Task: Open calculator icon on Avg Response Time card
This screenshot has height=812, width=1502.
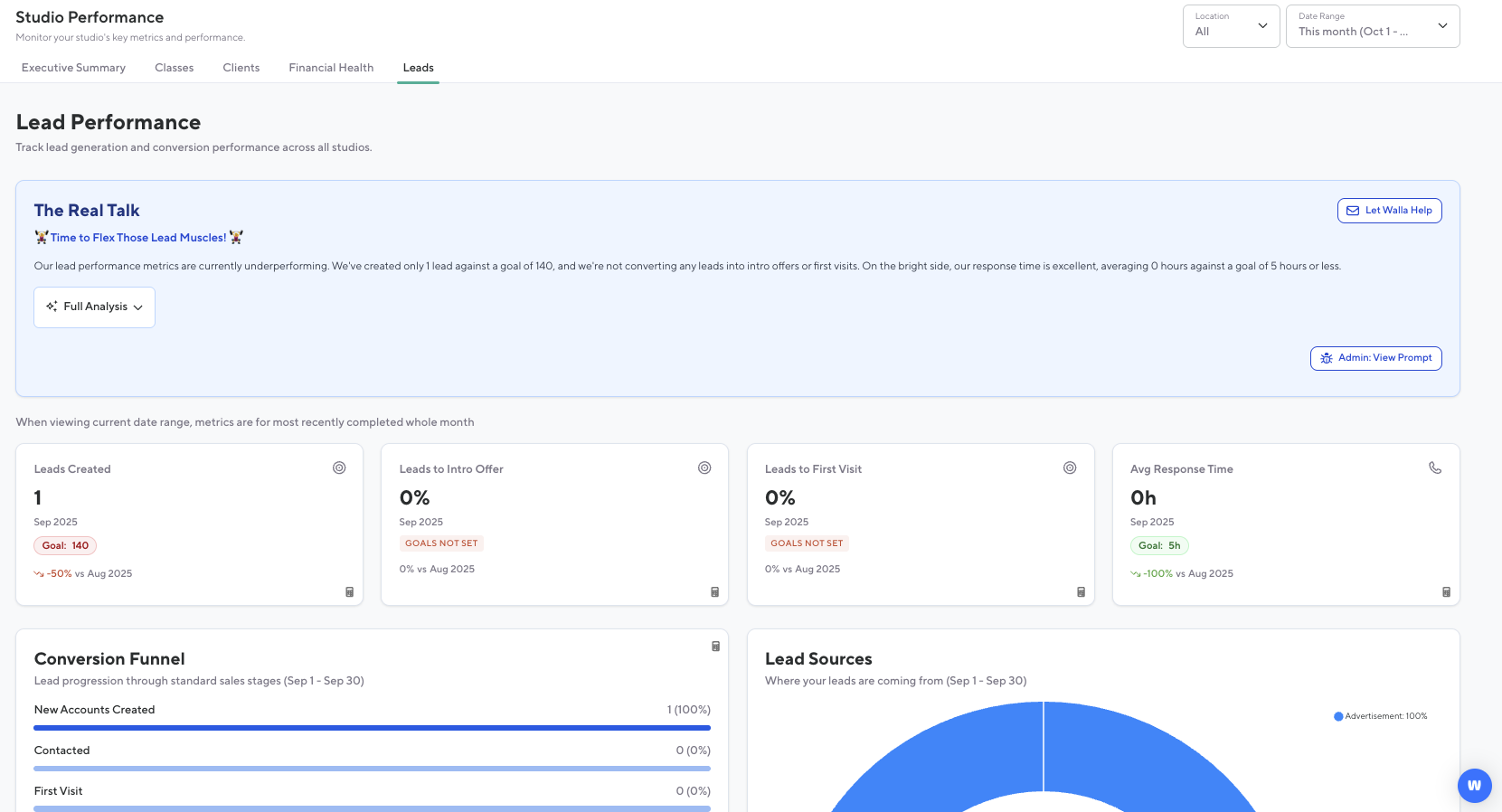Action: pos(1446,592)
